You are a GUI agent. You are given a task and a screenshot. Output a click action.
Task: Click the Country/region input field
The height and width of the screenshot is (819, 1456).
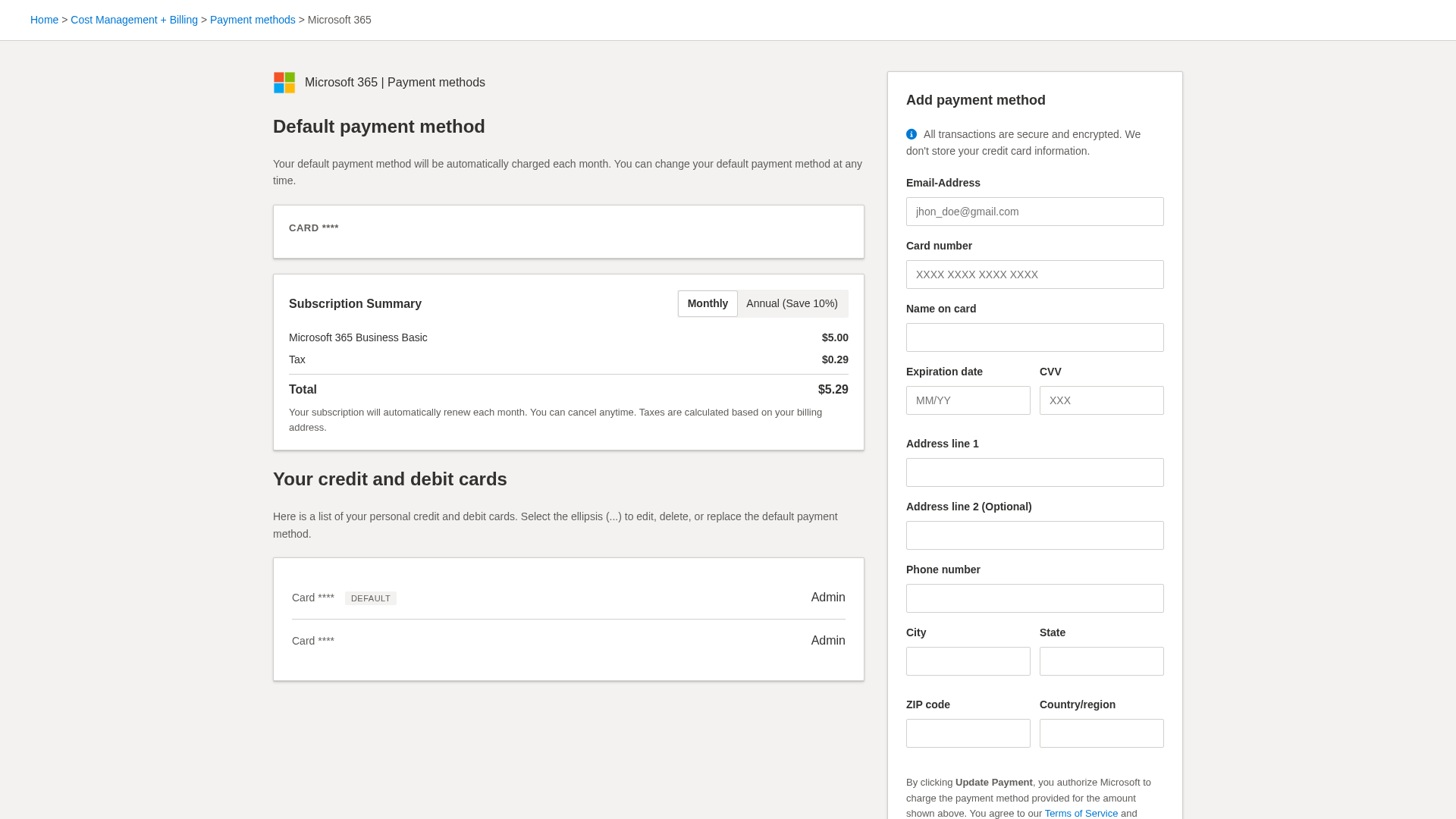pos(1101,733)
